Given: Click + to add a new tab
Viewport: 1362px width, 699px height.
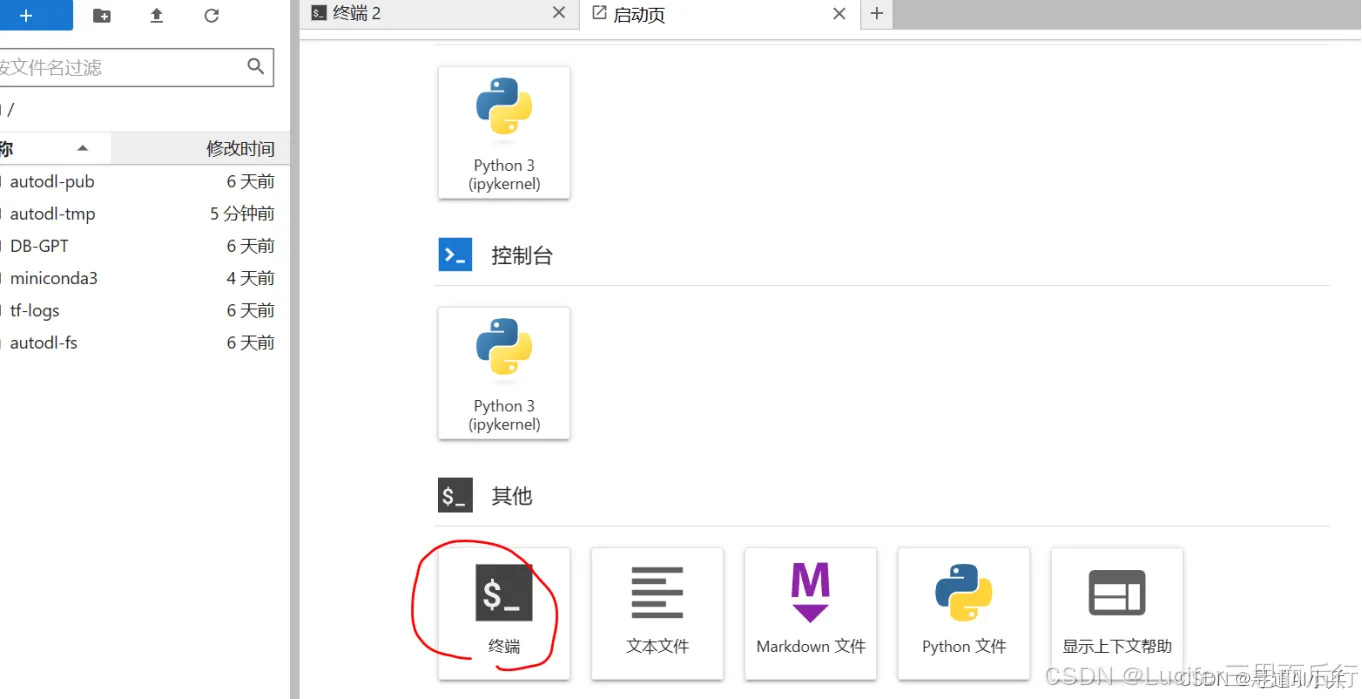Looking at the screenshot, I should (x=876, y=14).
